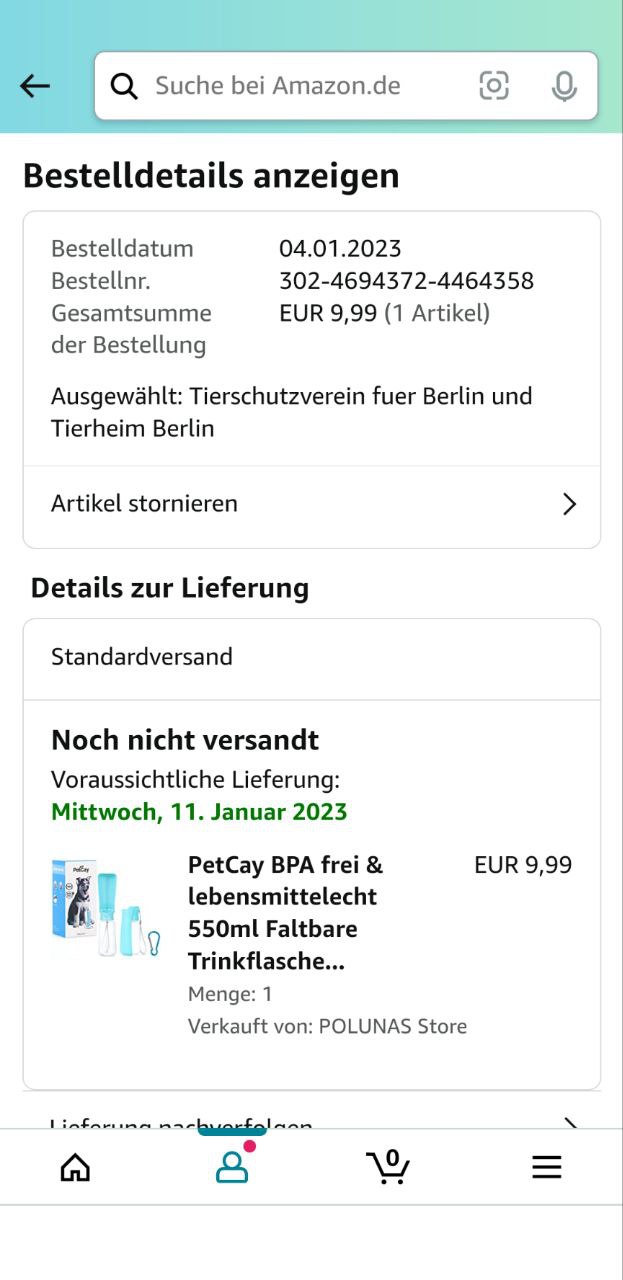This screenshot has height=1280, width=623.
Task: Open the hamburger menu icon
Action: (x=546, y=1166)
